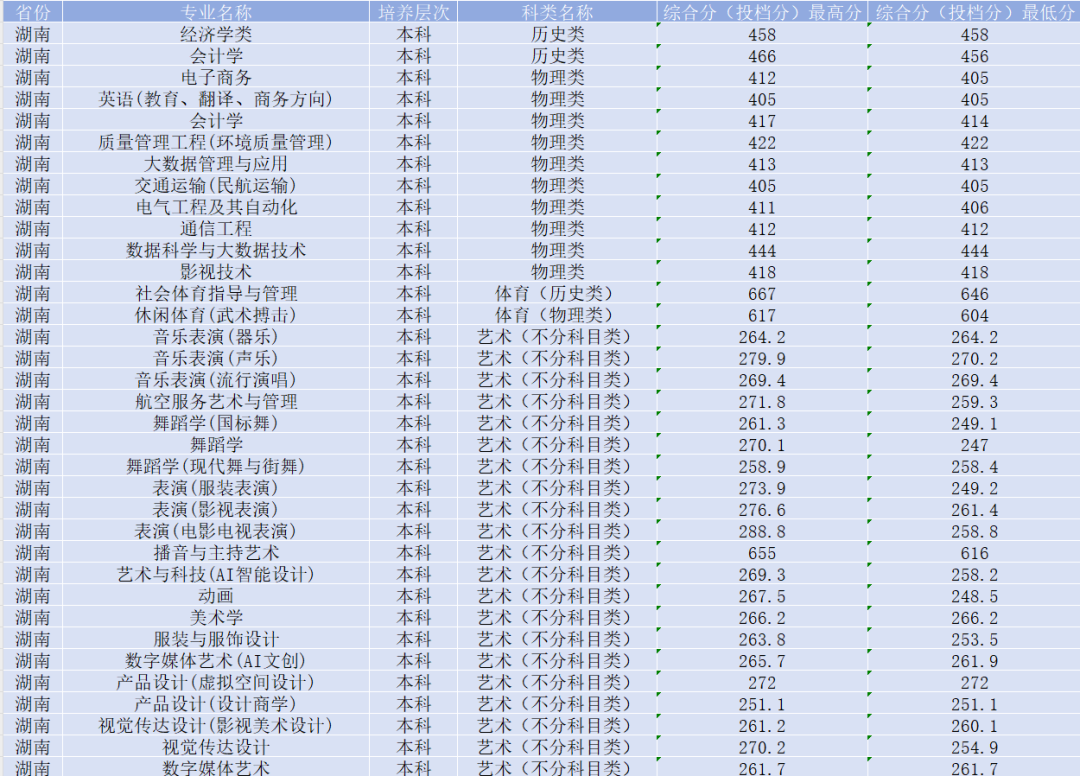This screenshot has height=776, width=1080.
Task: Select the score value 265.7
Action: (762, 660)
